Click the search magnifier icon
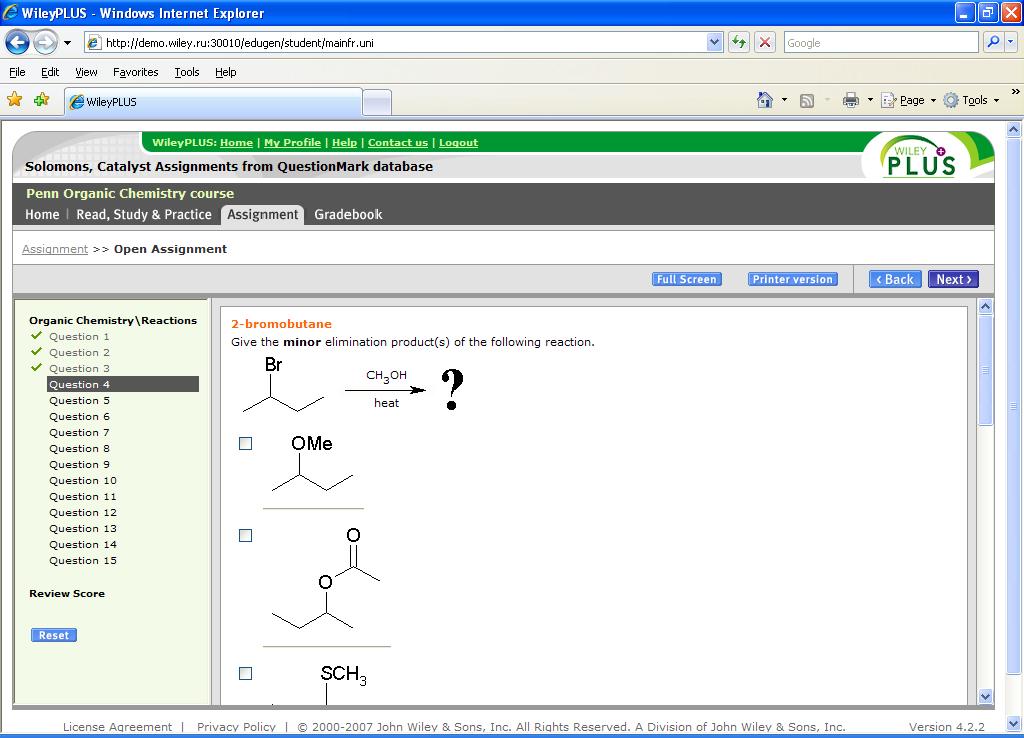Viewport: 1024px width, 738px height. point(993,42)
